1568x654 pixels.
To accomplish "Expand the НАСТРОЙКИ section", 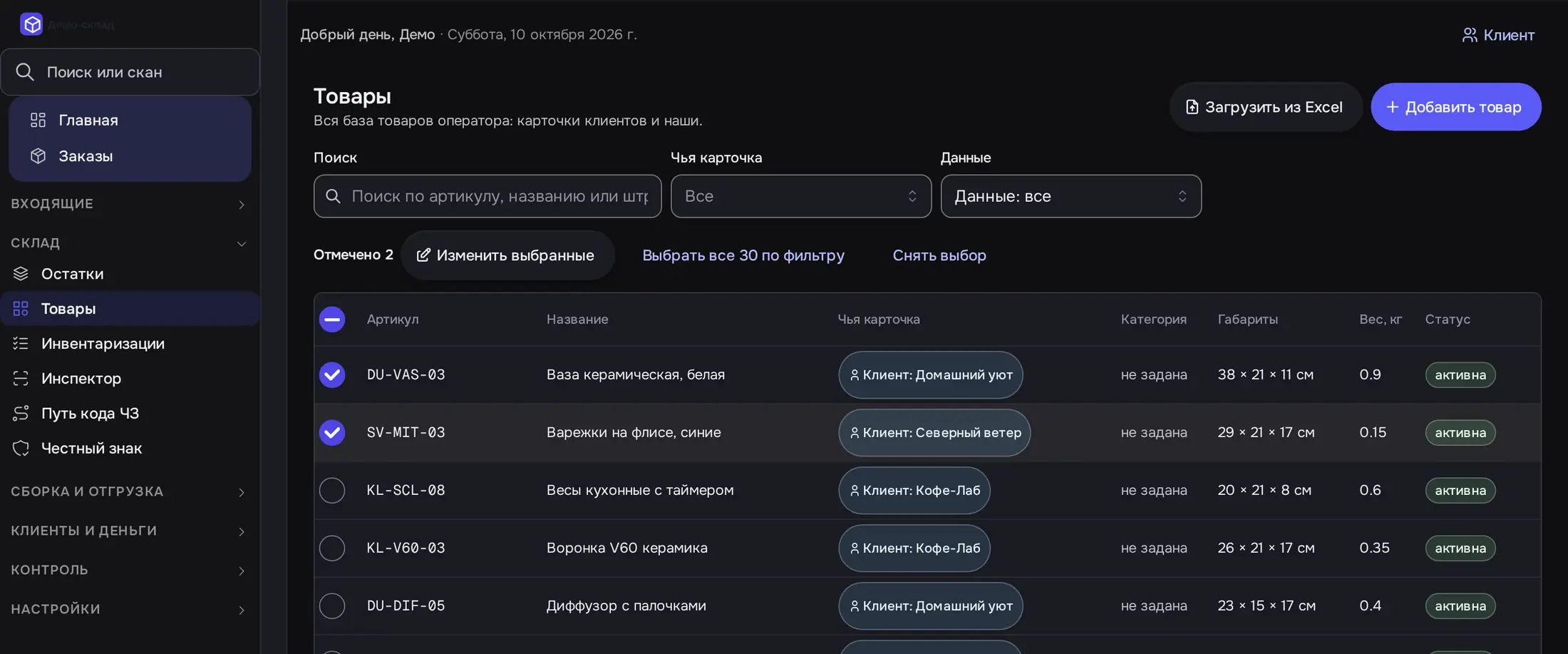I will point(130,610).
